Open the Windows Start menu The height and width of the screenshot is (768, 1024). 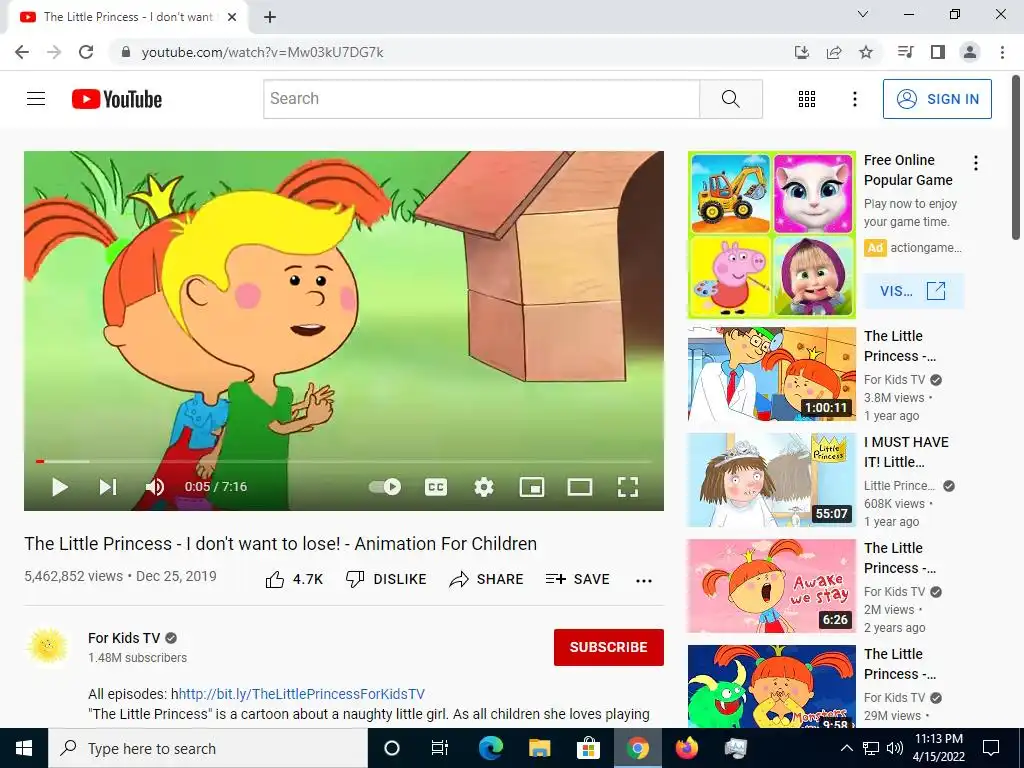(24, 748)
